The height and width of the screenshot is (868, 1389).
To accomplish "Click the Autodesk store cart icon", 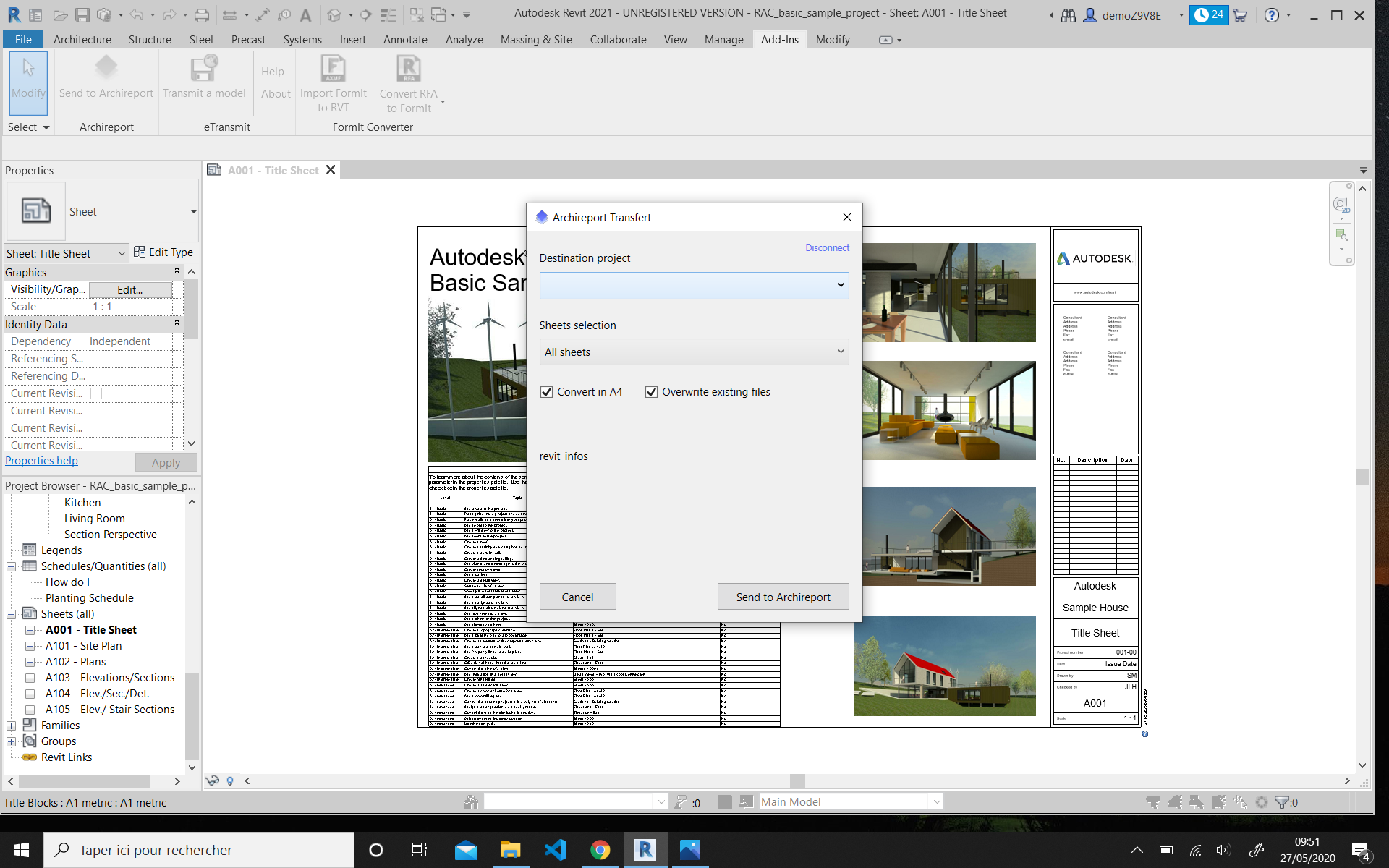I will (1240, 14).
